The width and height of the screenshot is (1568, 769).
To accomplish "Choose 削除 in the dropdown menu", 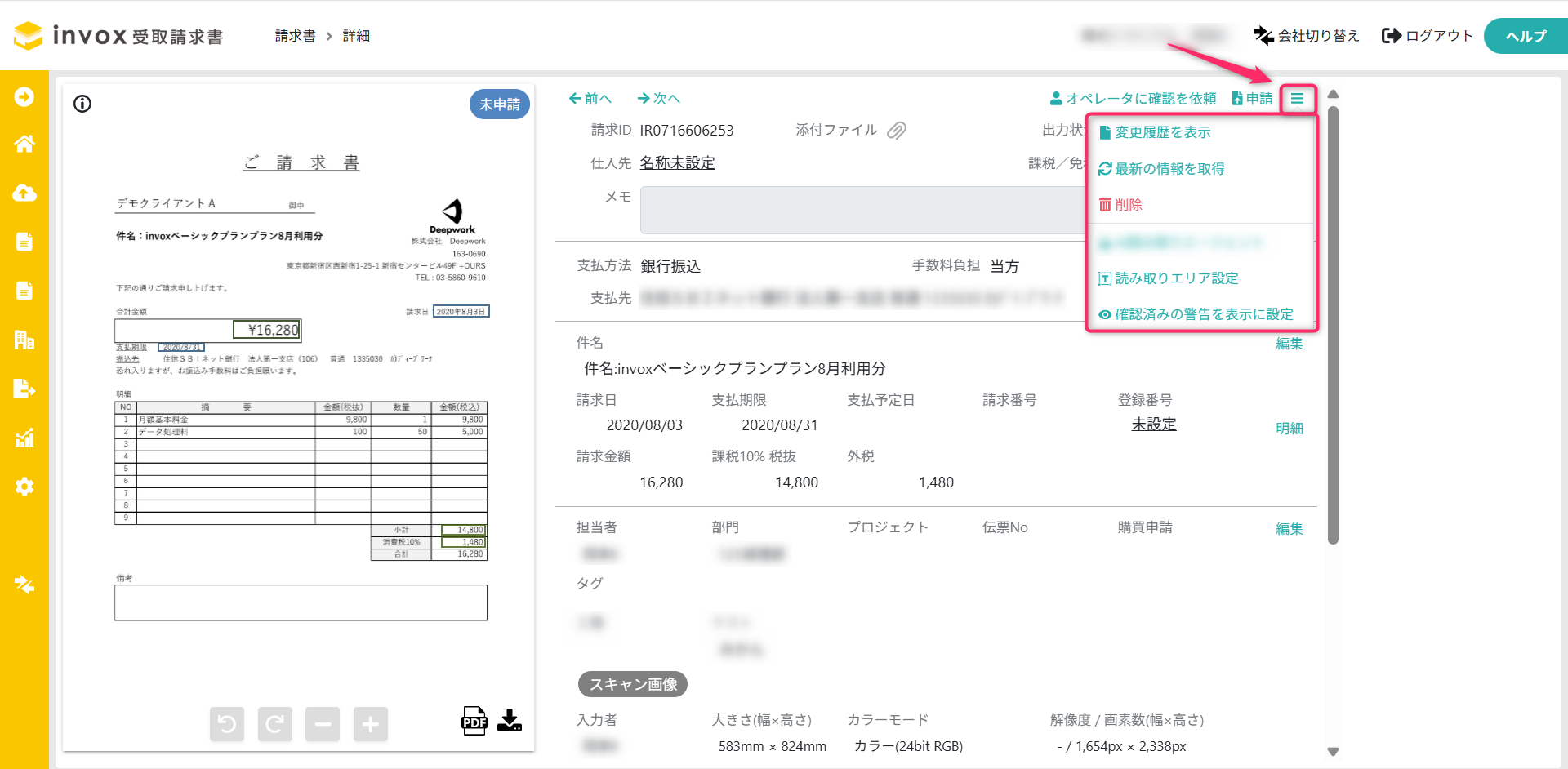I will coord(1128,205).
